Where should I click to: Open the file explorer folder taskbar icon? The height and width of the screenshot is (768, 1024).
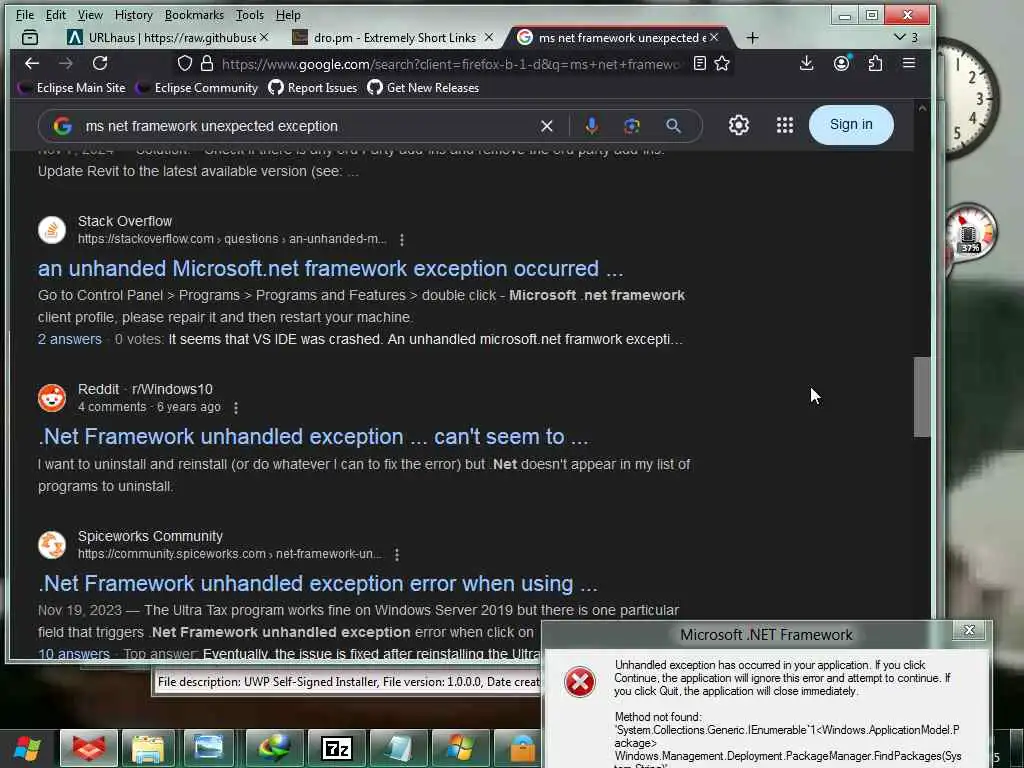point(148,748)
